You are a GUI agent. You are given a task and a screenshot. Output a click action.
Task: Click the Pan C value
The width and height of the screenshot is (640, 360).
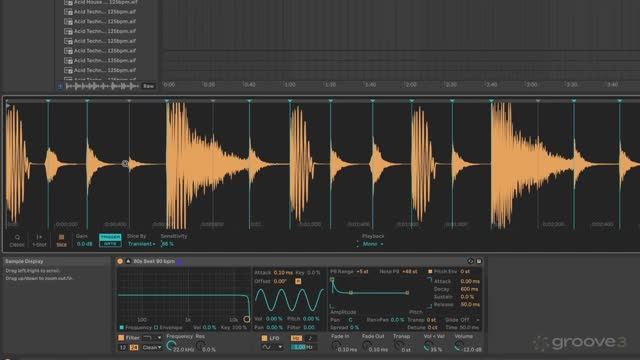point(350,320)
